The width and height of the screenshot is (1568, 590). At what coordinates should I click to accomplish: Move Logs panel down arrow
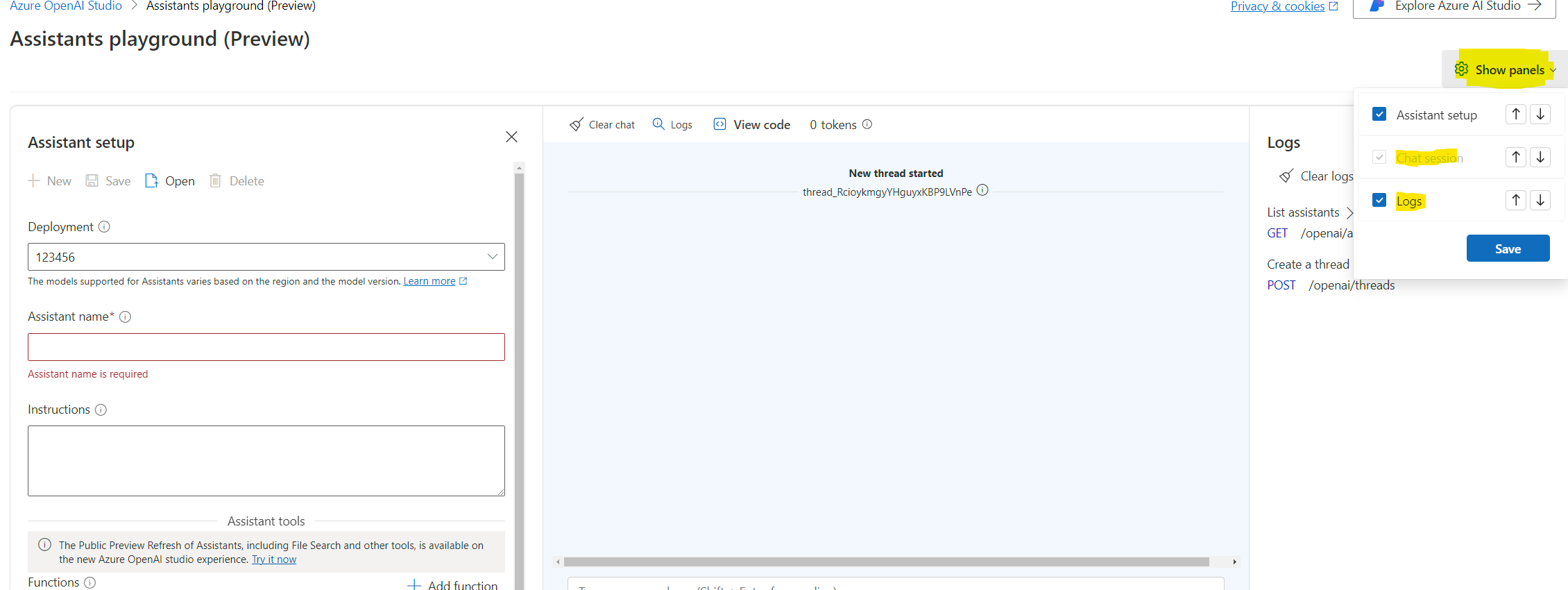pyautogui.click(x=1540, y=201)
